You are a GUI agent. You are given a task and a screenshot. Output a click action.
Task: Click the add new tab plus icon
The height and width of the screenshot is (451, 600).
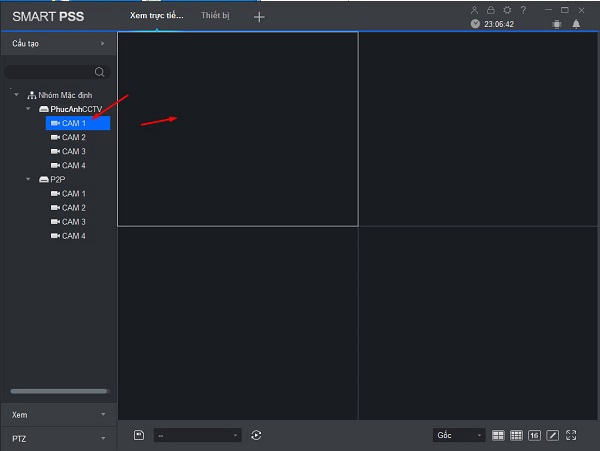tap(259, 17)
